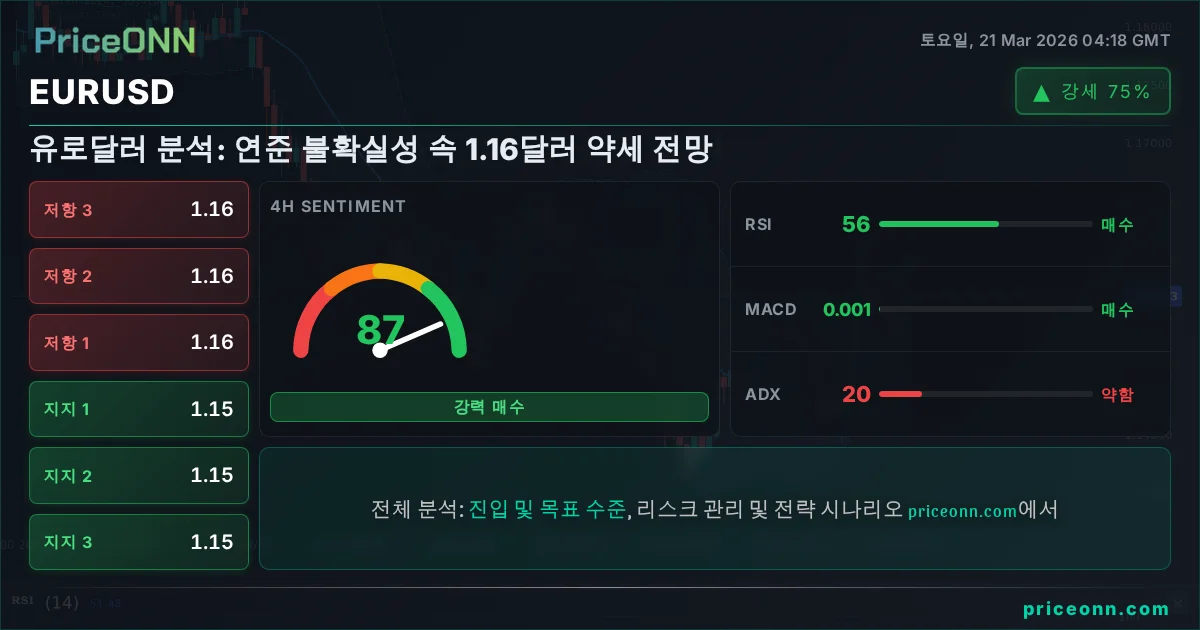Click the 4H SENTIMENT label
The width and height of the screenshot is (1200, 630).
(x=338, y=206)
